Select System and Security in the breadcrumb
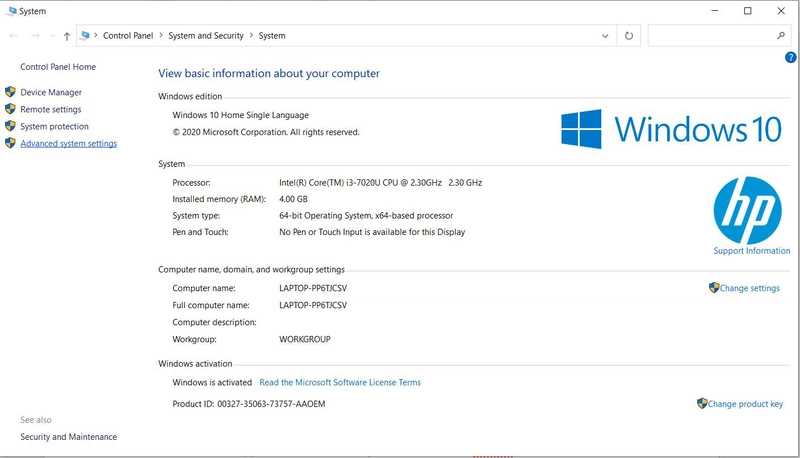Viewport: 800px width, 458px height. click(206, 36)
